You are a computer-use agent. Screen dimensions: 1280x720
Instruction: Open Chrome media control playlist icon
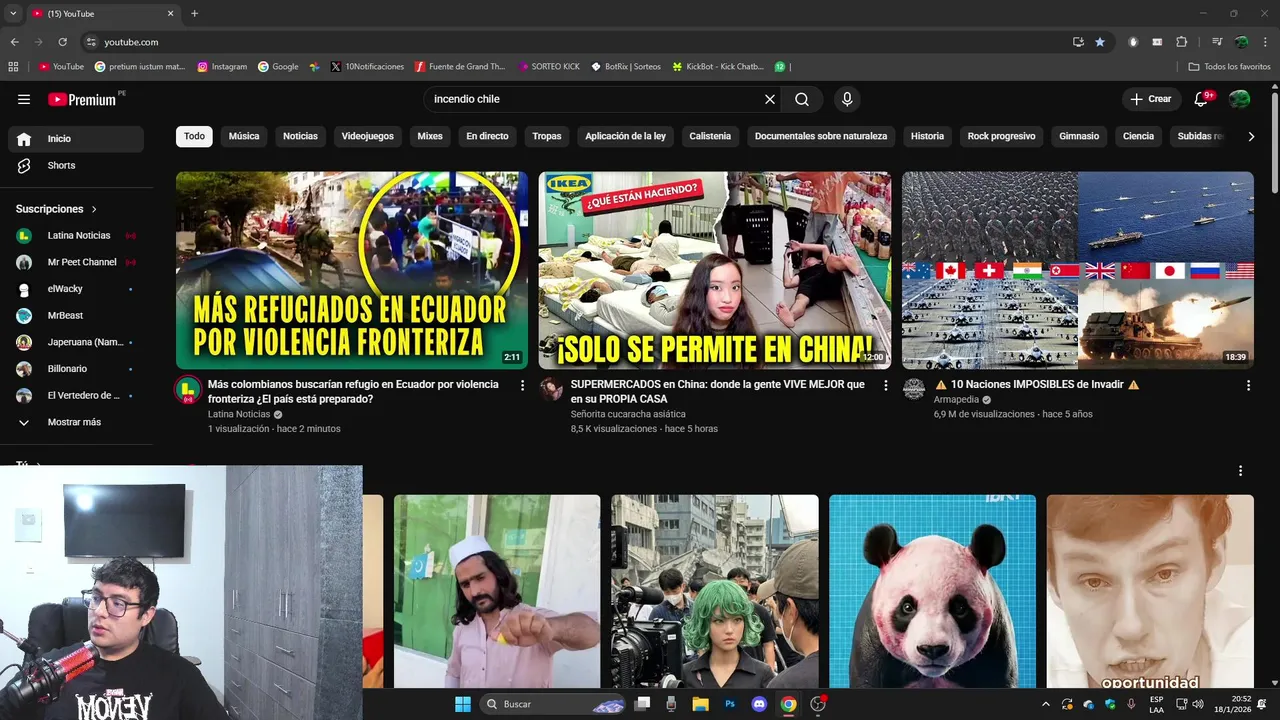point(1217,42)
